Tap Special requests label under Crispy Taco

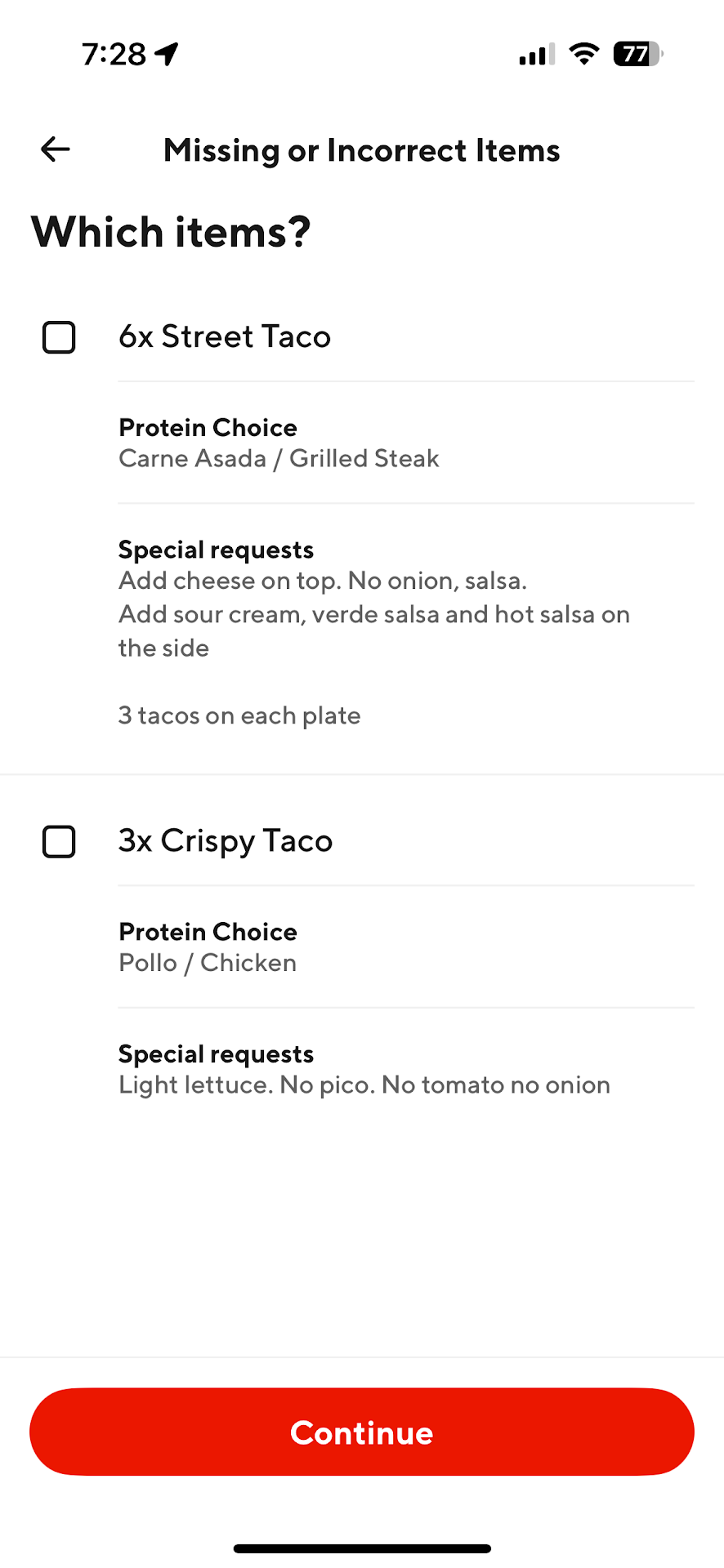point(216,1054)
